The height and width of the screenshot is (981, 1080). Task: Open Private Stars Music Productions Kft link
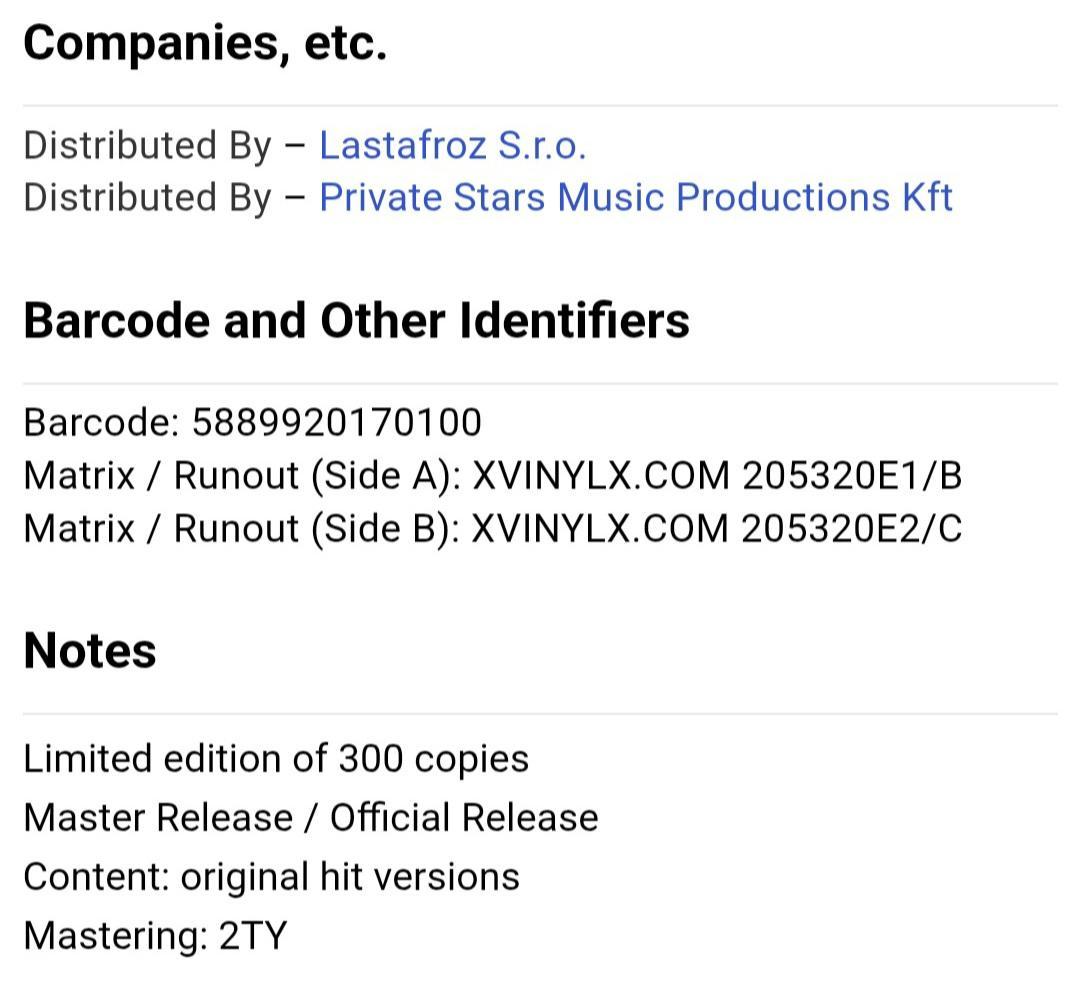pyautogui.click(x=636, y=198)
